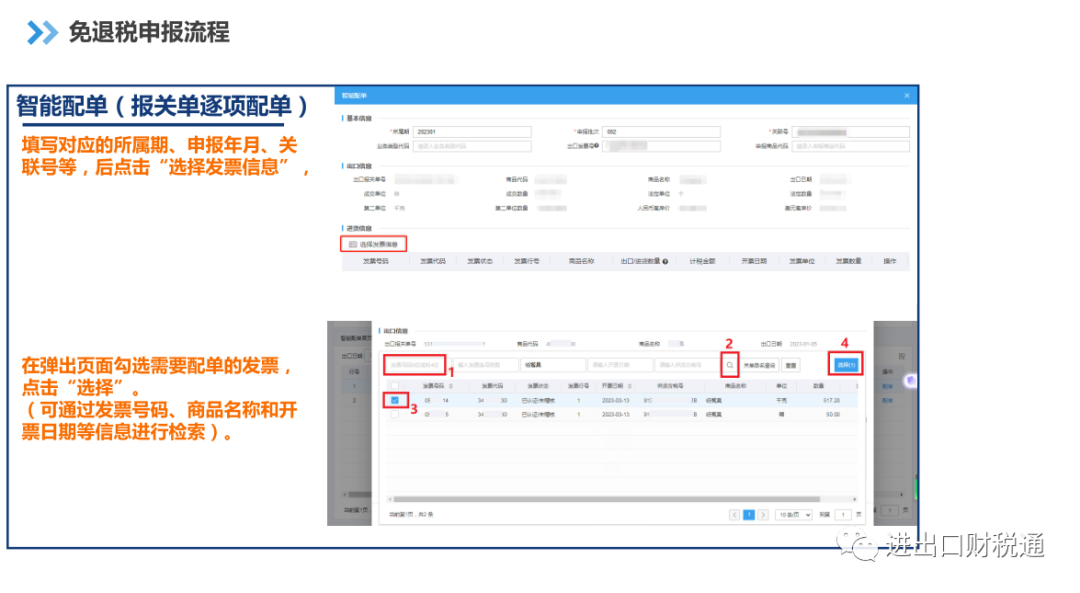The height and width of the screenshot is (593, 1080).
Task: Click page number input in background window
Action: [890, 510]
